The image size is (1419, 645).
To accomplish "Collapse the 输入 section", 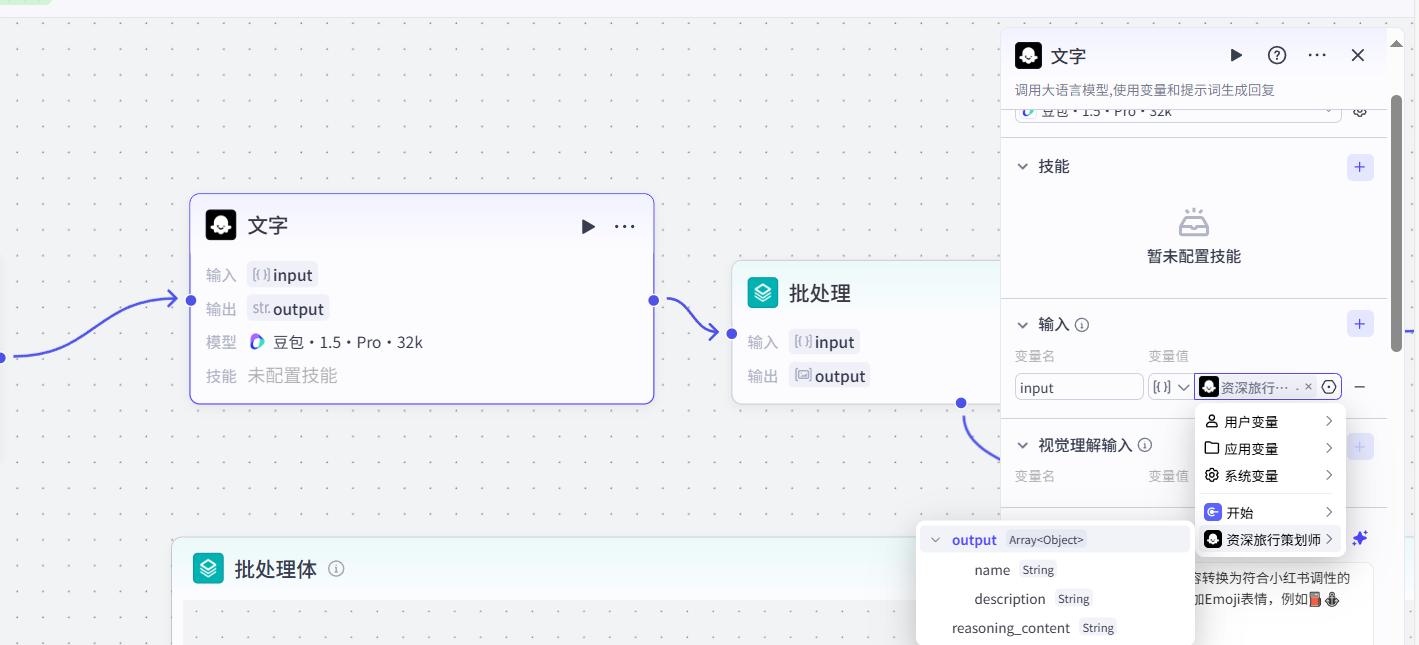I will 1022,324.
